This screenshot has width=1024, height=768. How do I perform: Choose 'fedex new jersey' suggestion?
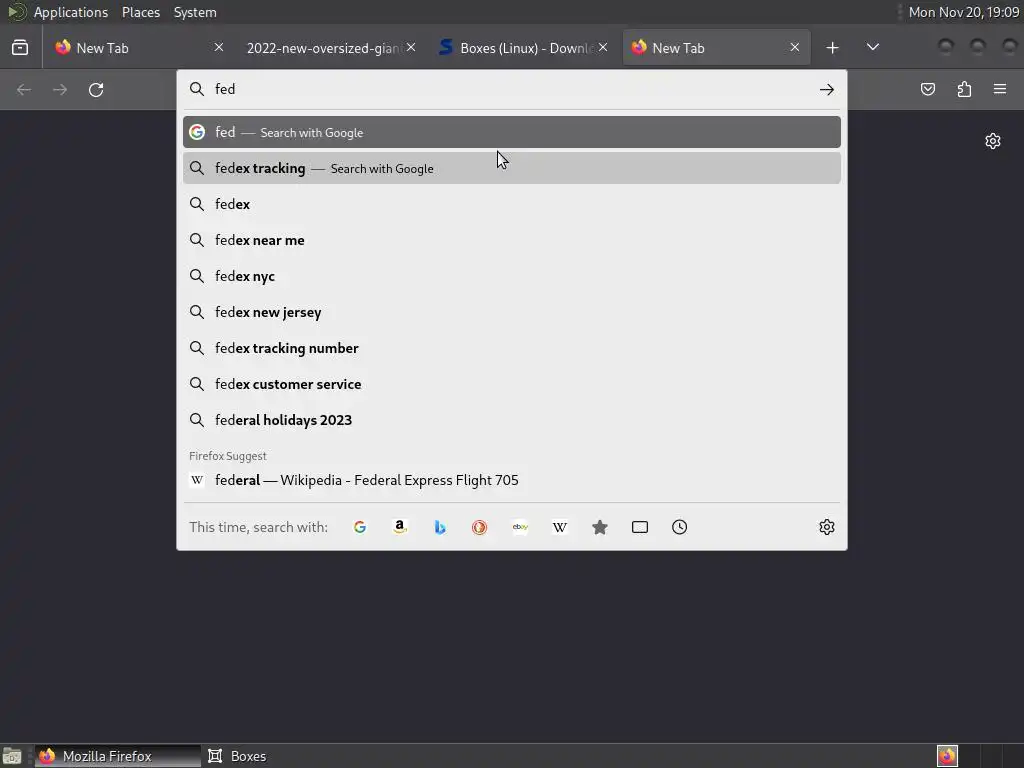click(x=512, y=312)
